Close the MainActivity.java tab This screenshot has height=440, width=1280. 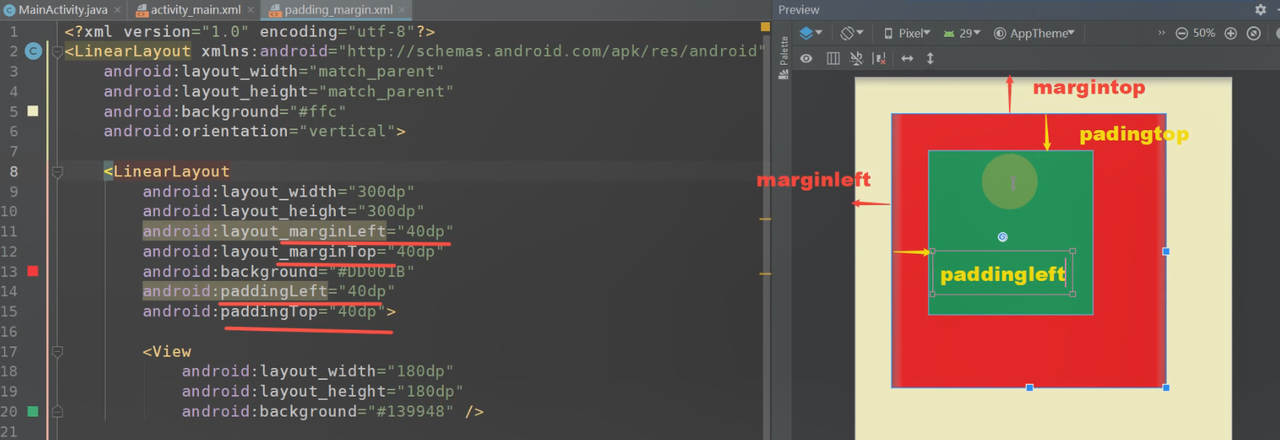[x=116, y=10]
